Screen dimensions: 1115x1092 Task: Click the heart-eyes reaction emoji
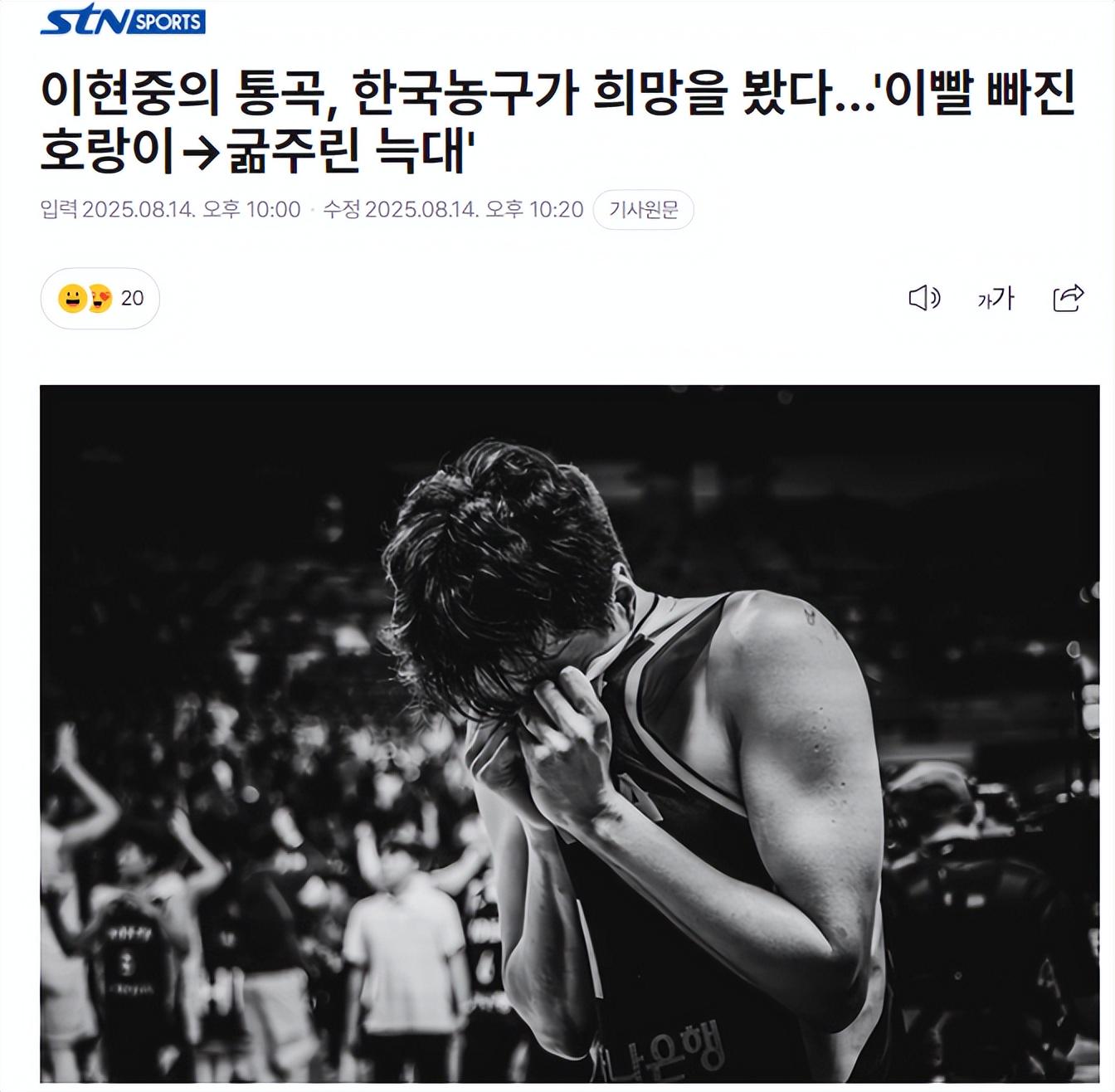click(x=100, y=298)
